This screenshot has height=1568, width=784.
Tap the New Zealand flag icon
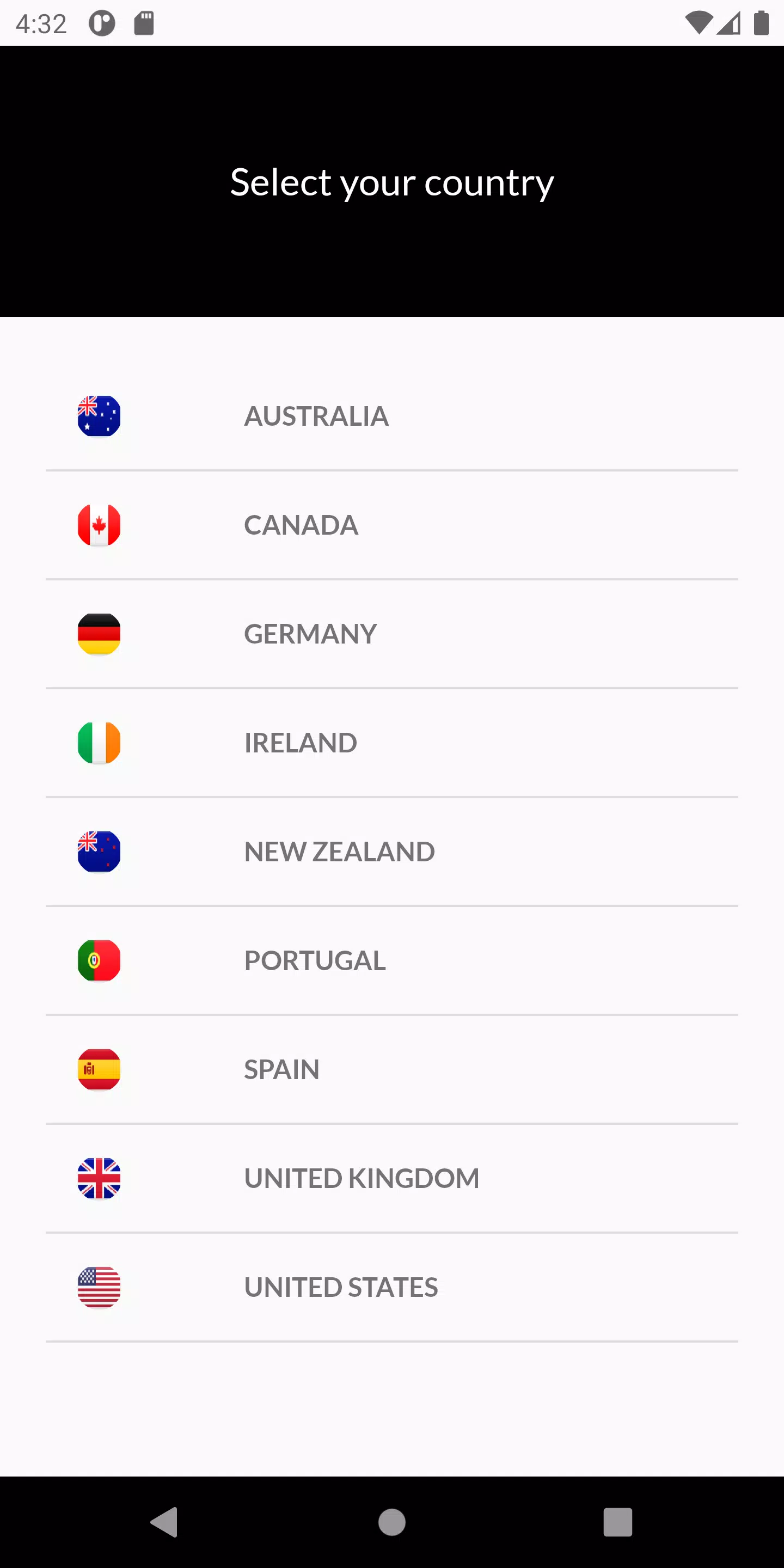[99, 852]
